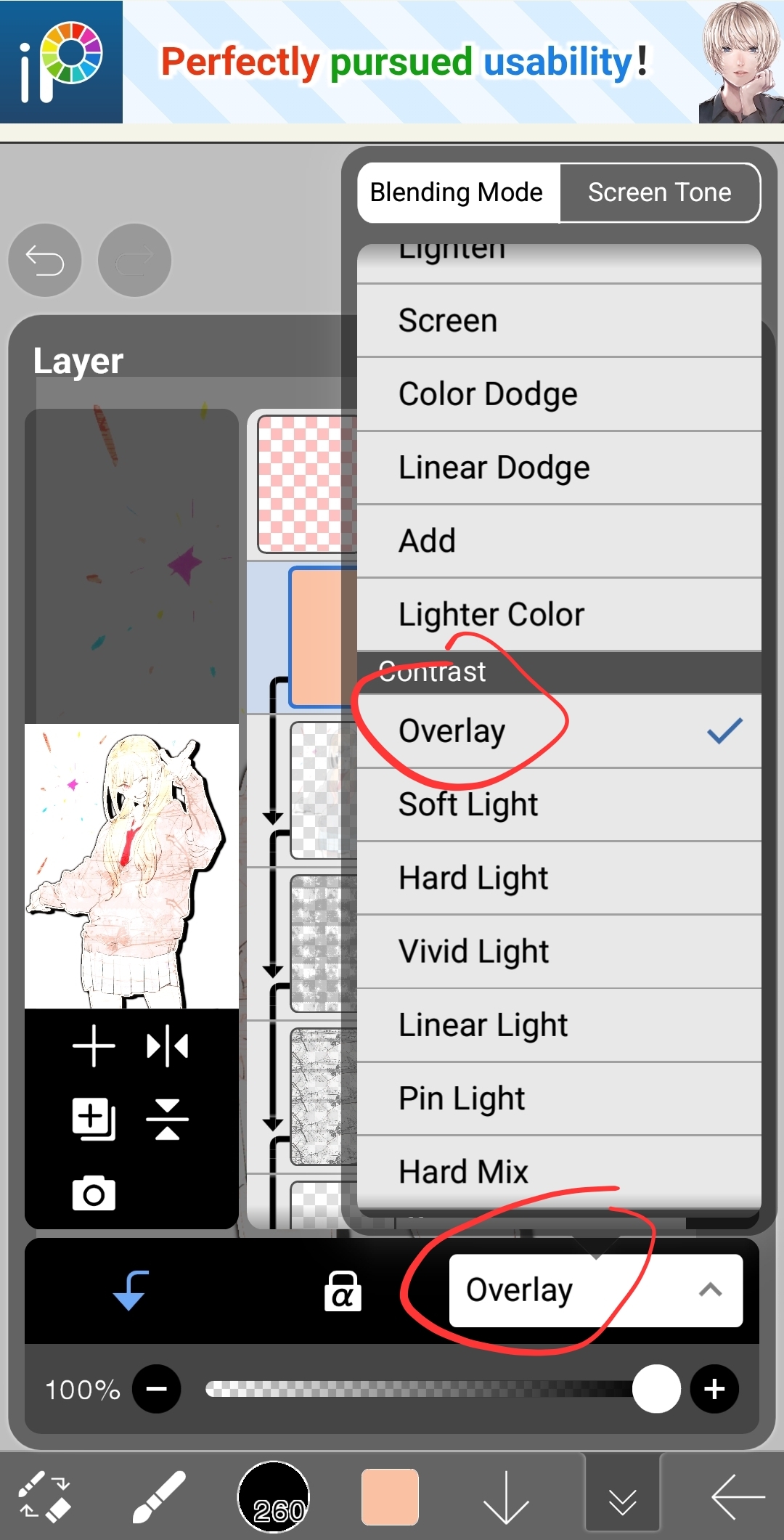Tap the add new layer plus icon
Image resolution: width=784 pixels, height=1540 pixels.
point(94,1046)
